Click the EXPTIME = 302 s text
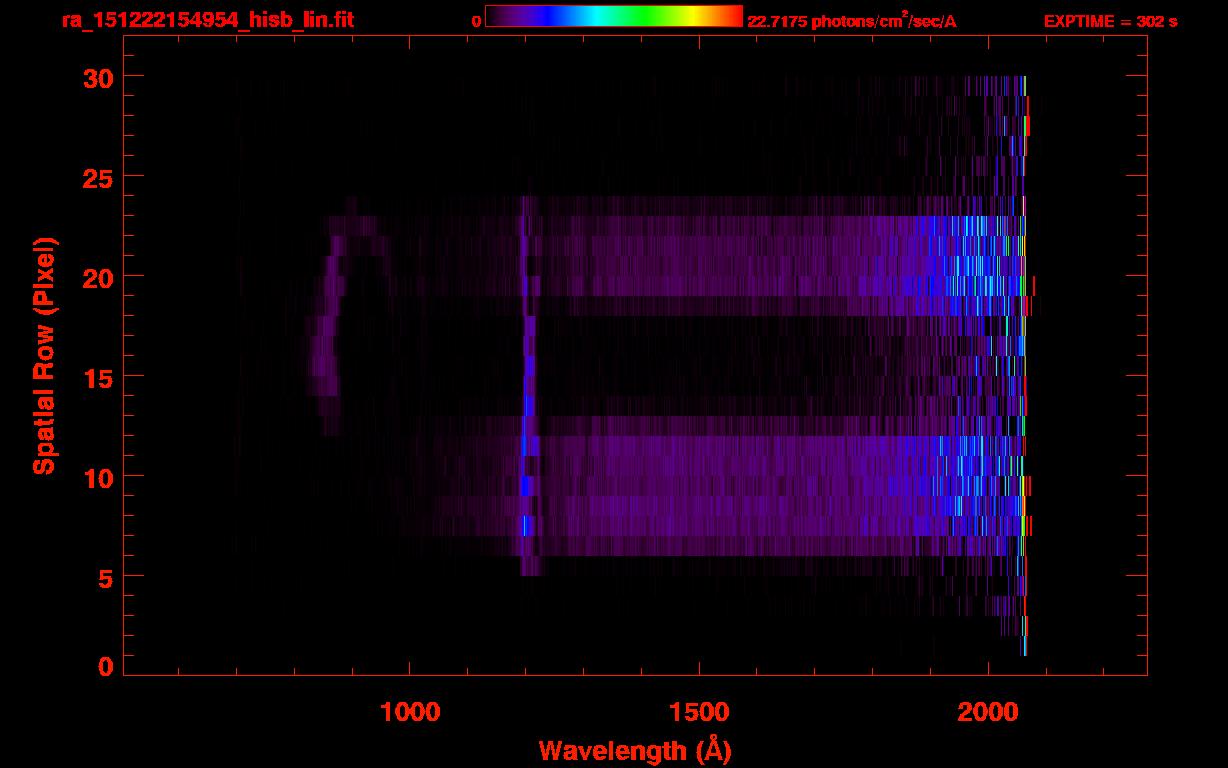 (1110, 21)
